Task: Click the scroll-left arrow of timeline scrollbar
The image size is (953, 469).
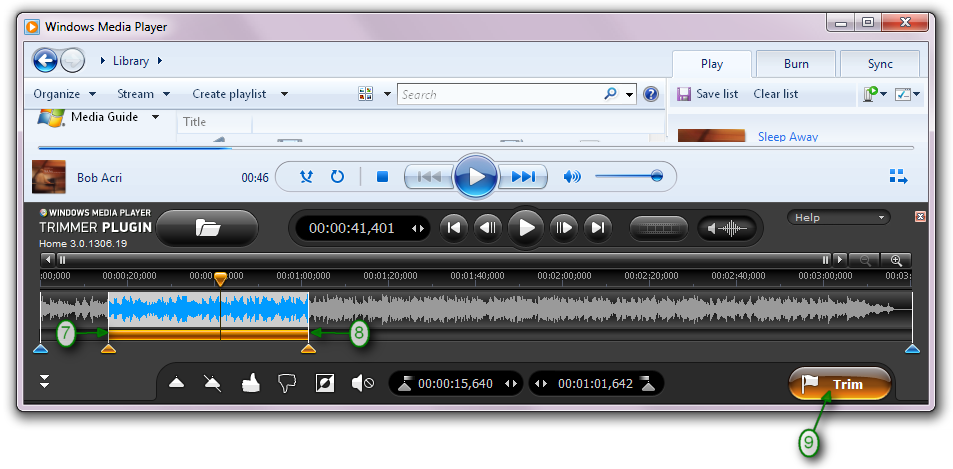Action: click(49, 260)
